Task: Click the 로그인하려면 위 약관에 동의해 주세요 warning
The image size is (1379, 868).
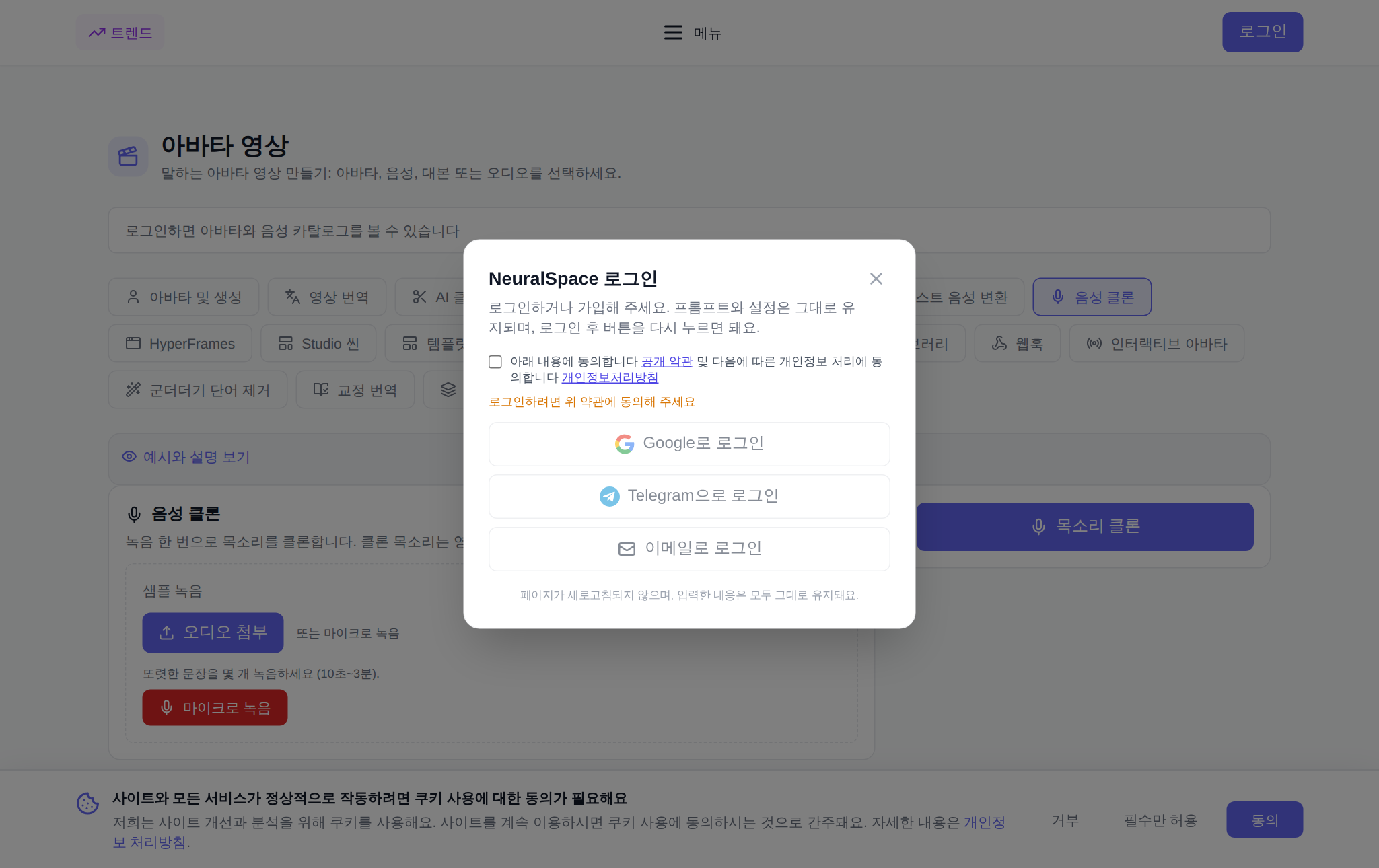Action: pyautogui.click(x=592, y=402)
